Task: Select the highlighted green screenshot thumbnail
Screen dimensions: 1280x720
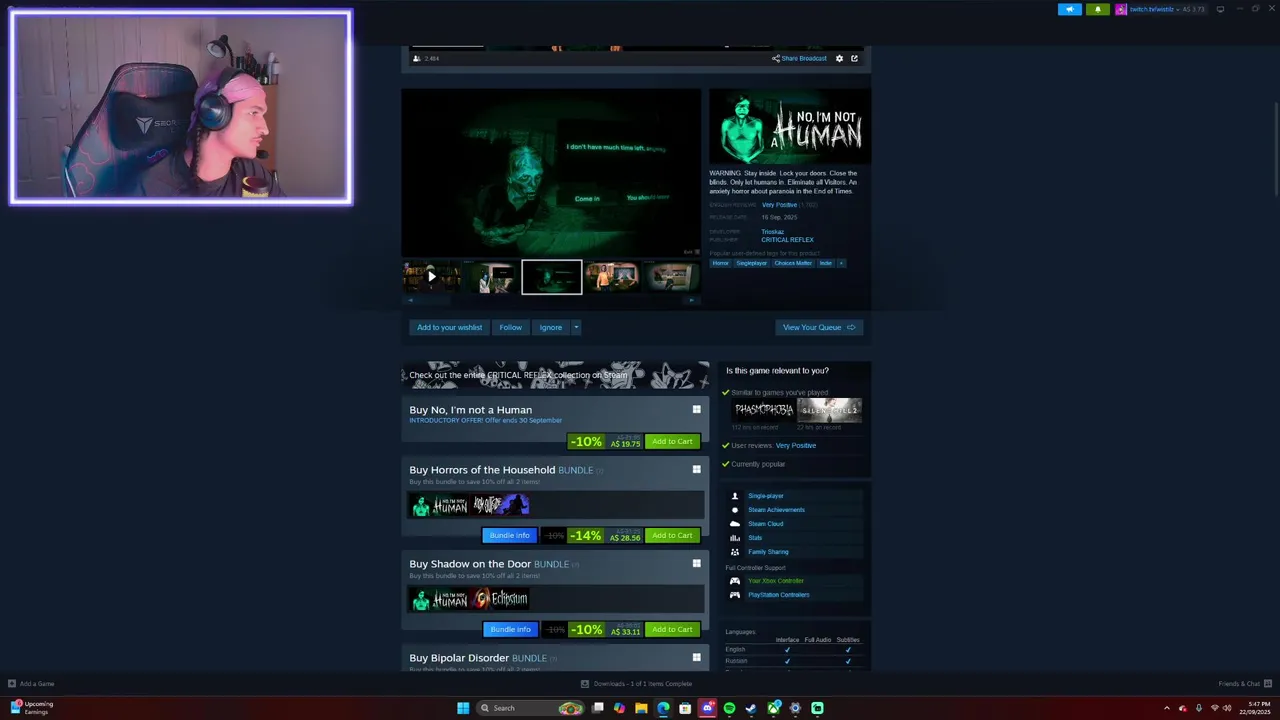Action: [x=552, y=277]
